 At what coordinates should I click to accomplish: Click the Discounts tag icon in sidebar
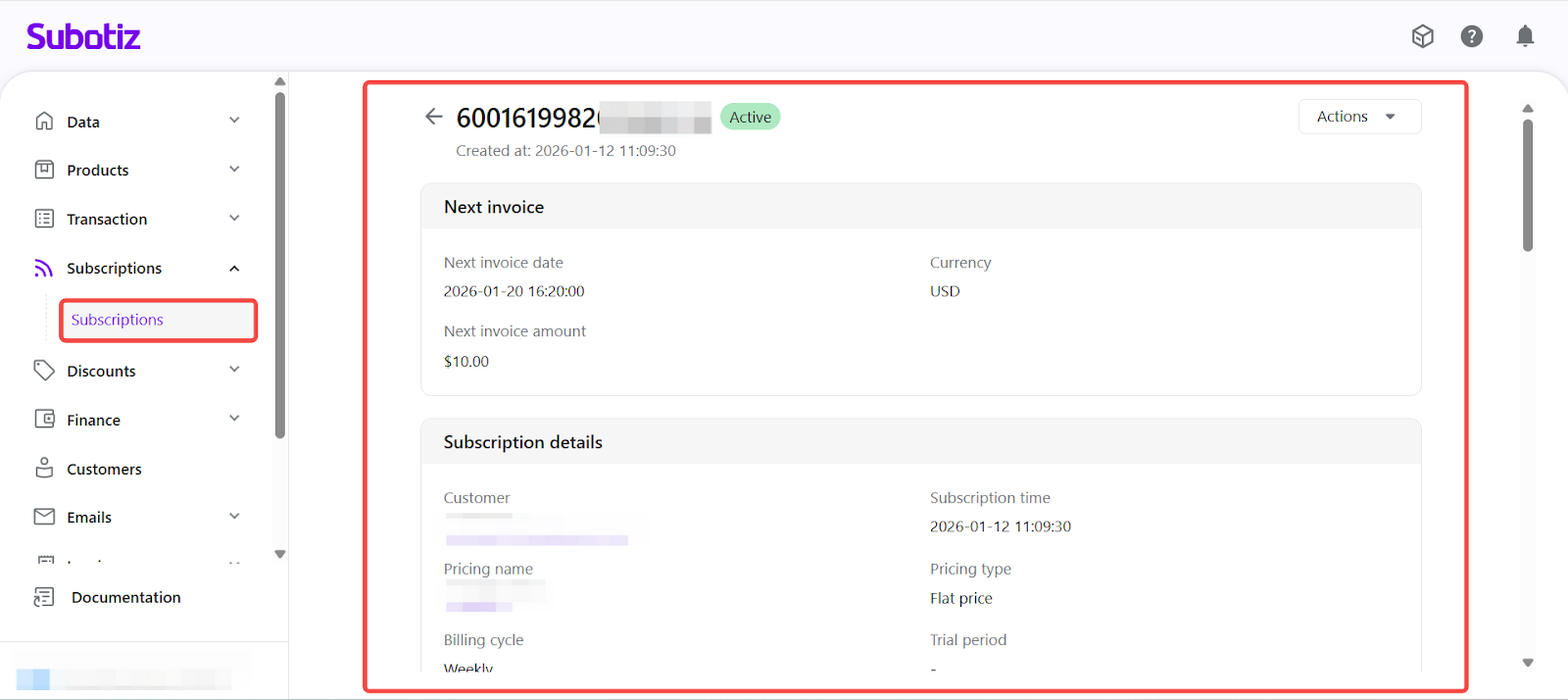(x=44, y=371)
